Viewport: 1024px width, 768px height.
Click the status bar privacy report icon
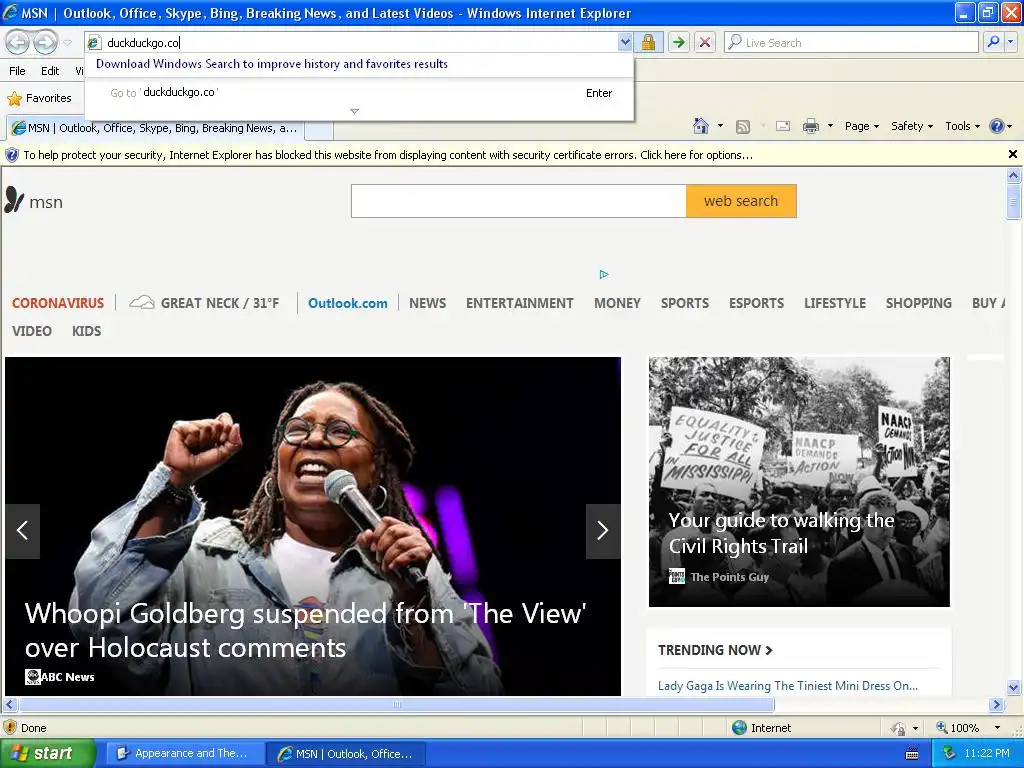pos(9,728)
